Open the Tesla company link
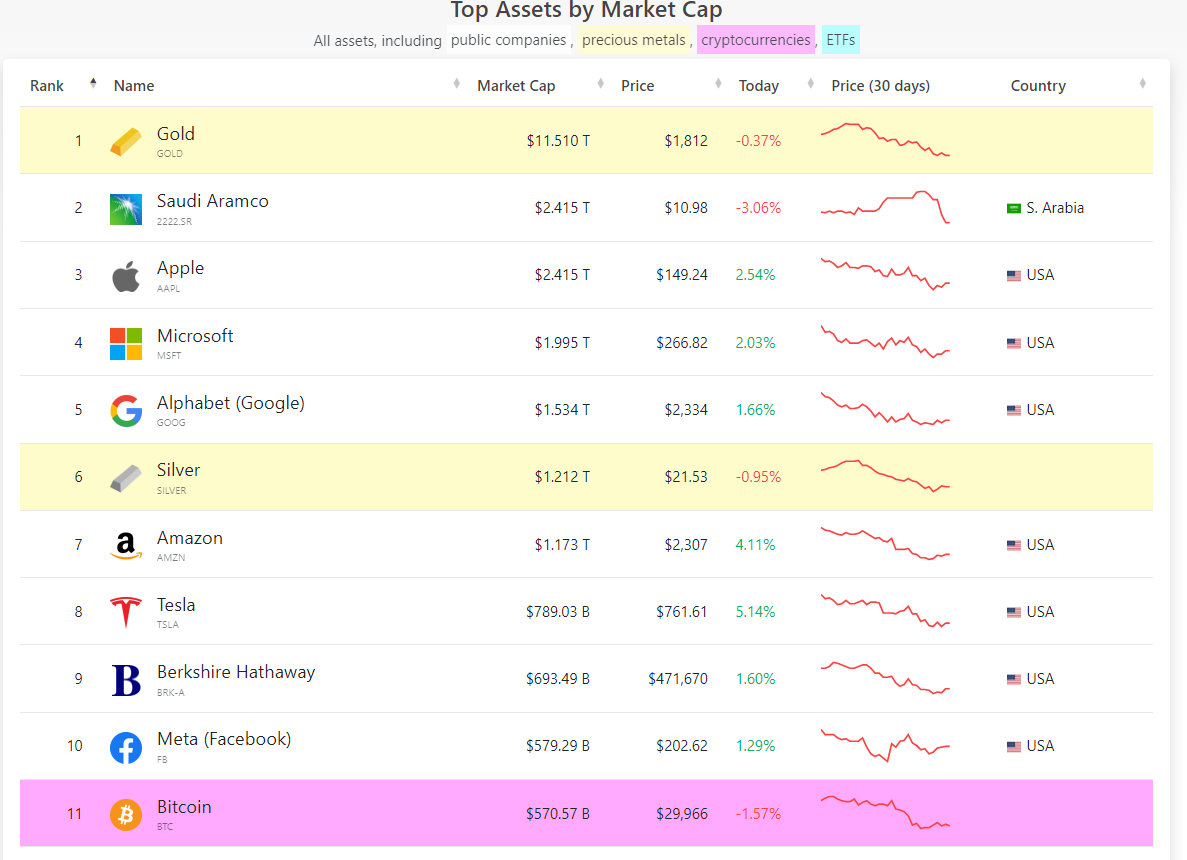Screen dimensions: 1187x860 click(x=176, y=605)
